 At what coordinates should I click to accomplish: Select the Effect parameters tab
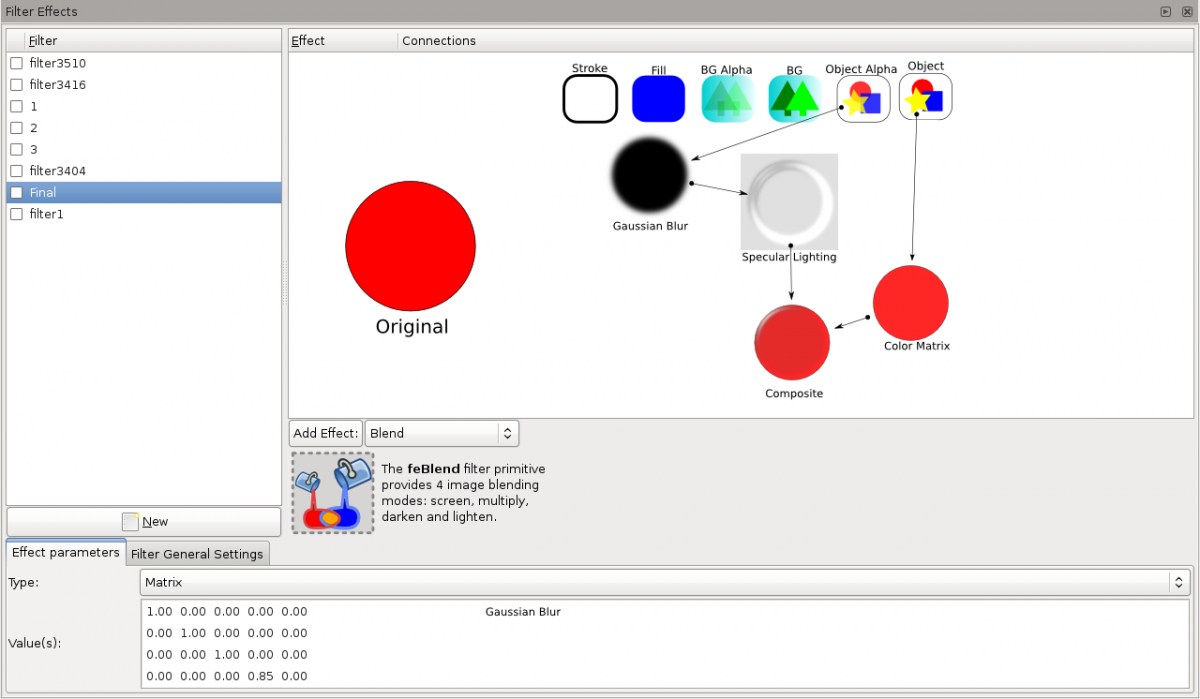point(66,553)
